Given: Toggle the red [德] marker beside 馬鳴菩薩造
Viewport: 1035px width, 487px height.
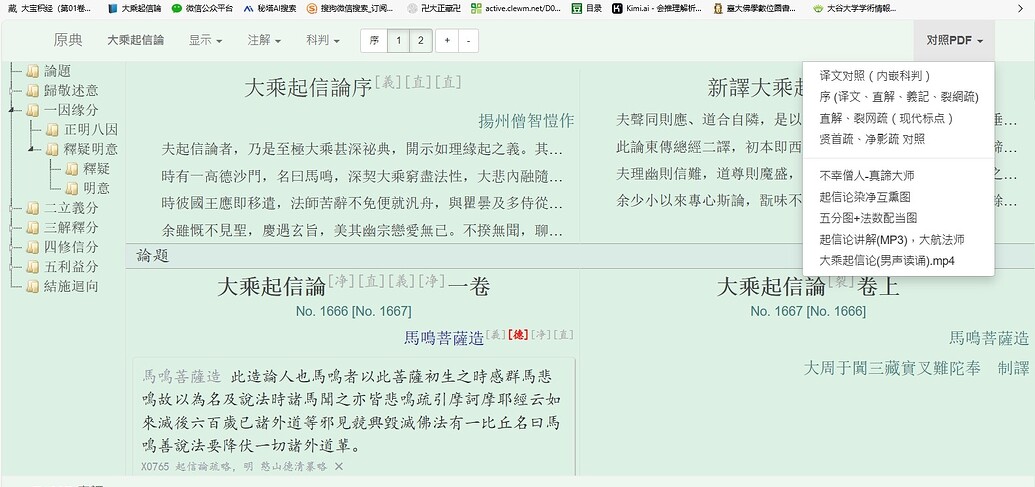Looking at the screenshot, I should click(518, 335).
